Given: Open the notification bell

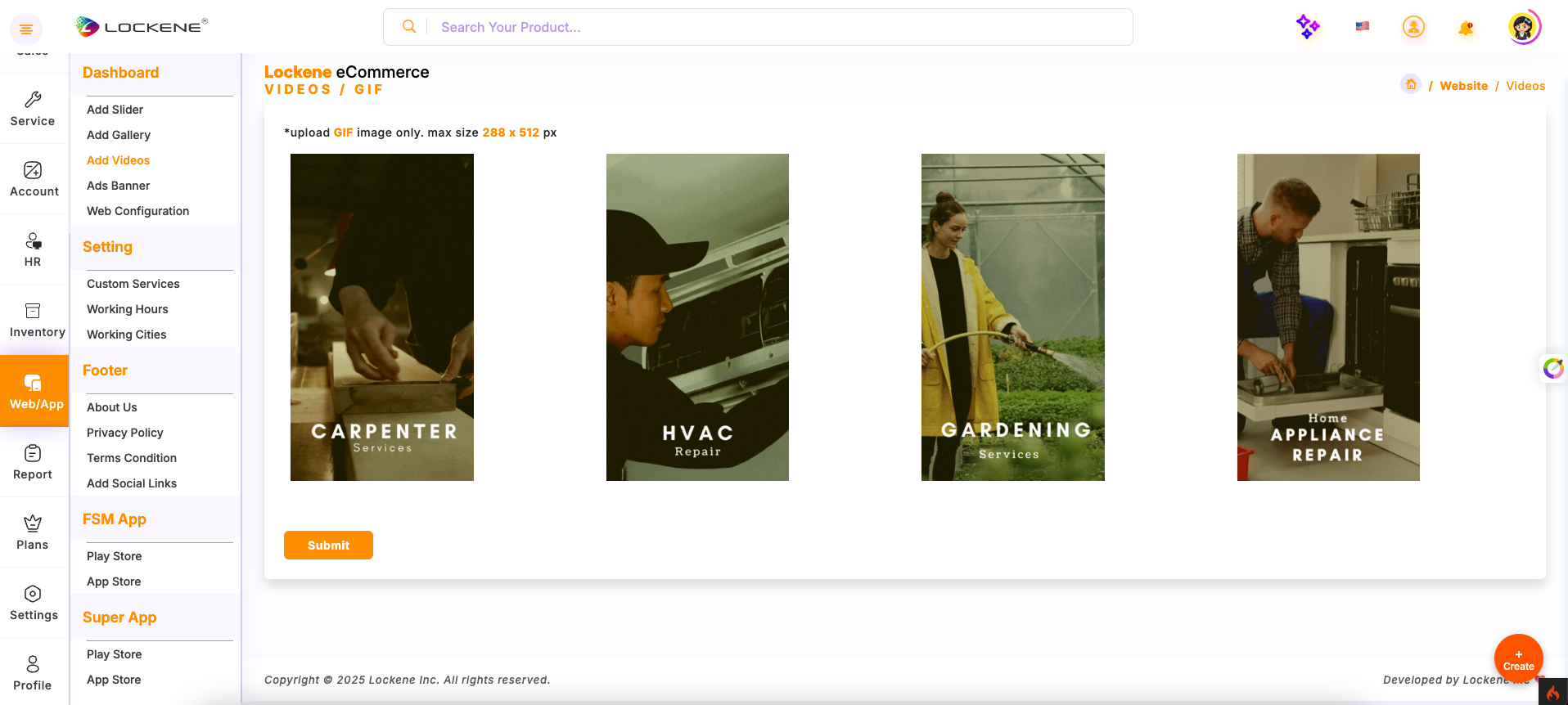Looking at the screenshot, I should point(1465,29).
